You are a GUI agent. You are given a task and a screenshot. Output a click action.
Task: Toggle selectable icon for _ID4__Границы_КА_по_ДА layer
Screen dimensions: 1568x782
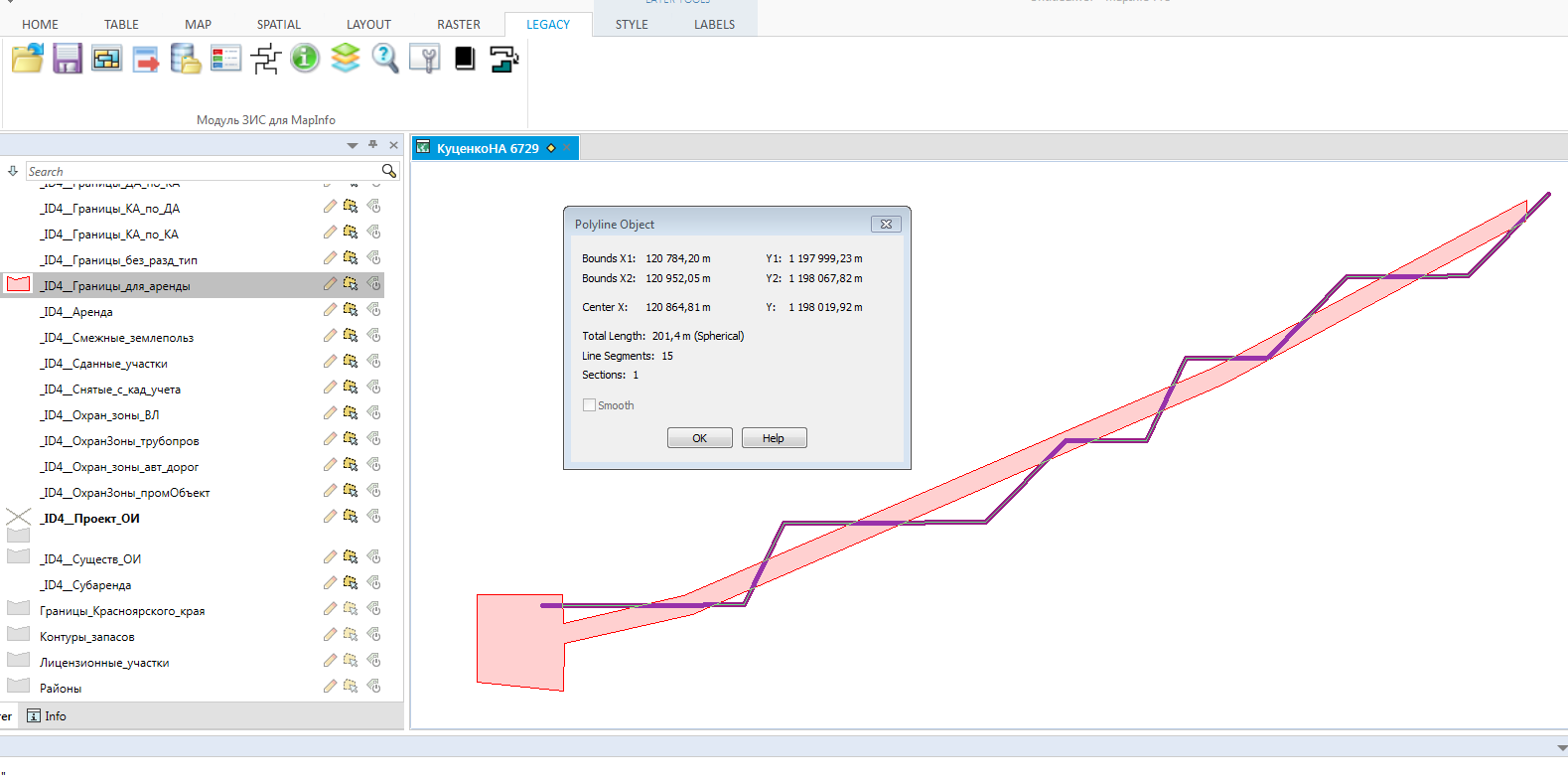coord(351,207)
